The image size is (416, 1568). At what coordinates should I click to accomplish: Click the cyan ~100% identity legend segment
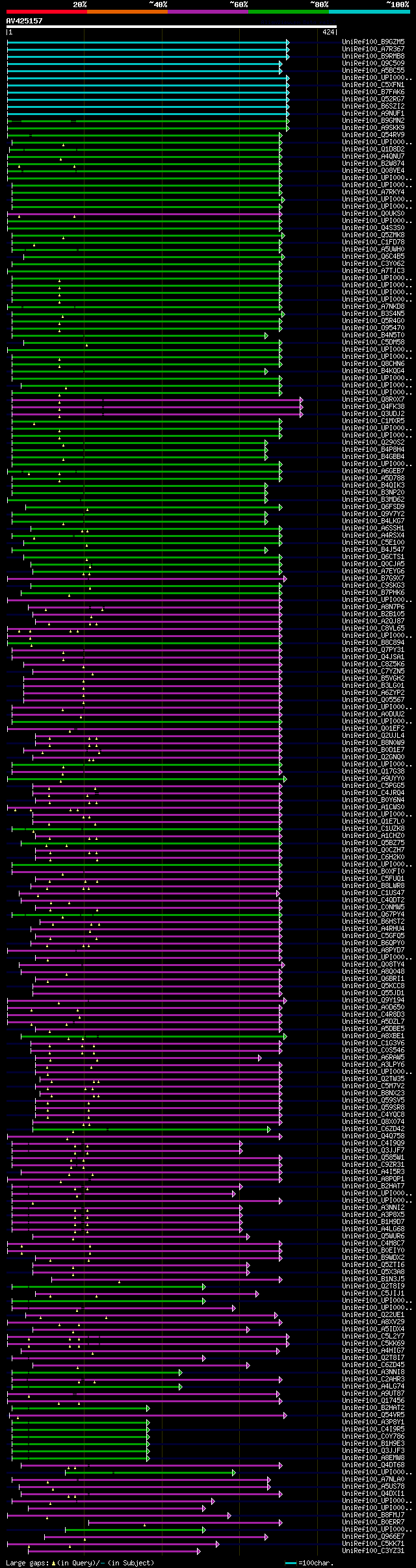click(x=369, y=12)
